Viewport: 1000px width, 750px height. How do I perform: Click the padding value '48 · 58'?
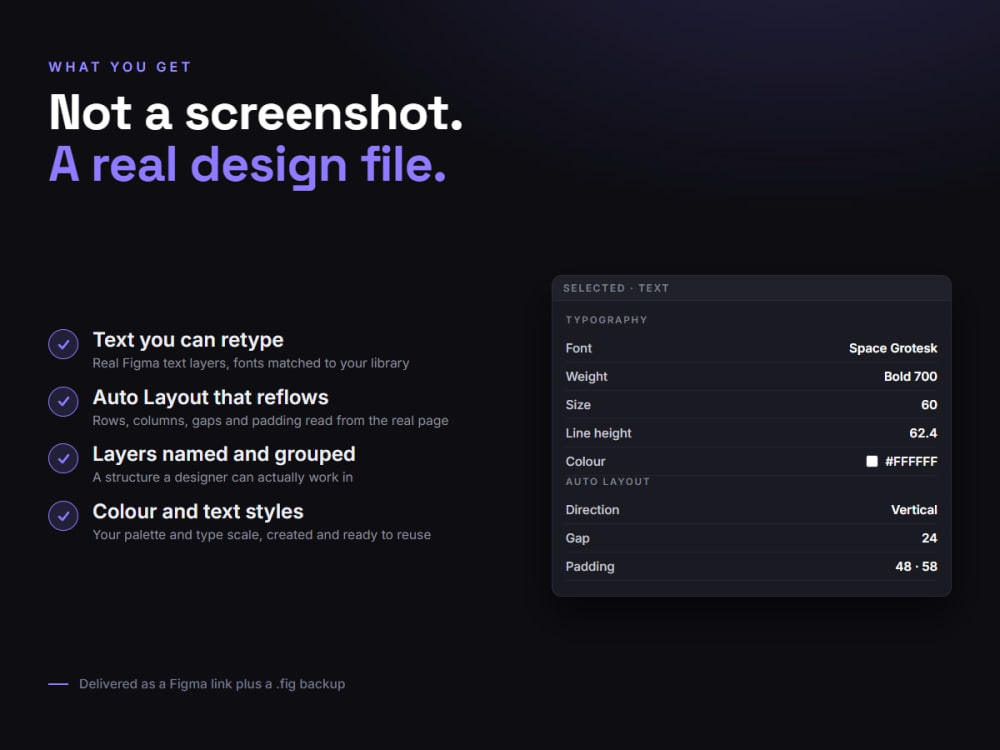click(x=916, y=566)
